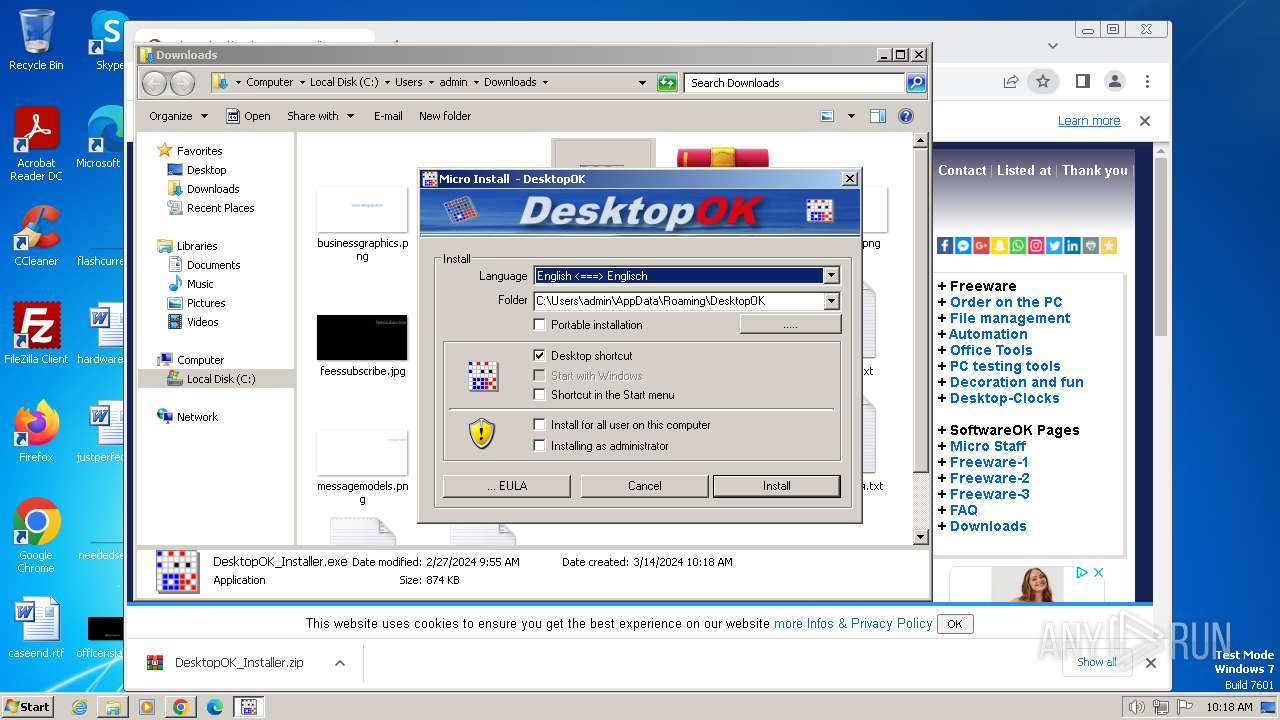Click the search magnifier in Explorer
This screenshot has height=720, width=1280.
click(x=916, y=83)
